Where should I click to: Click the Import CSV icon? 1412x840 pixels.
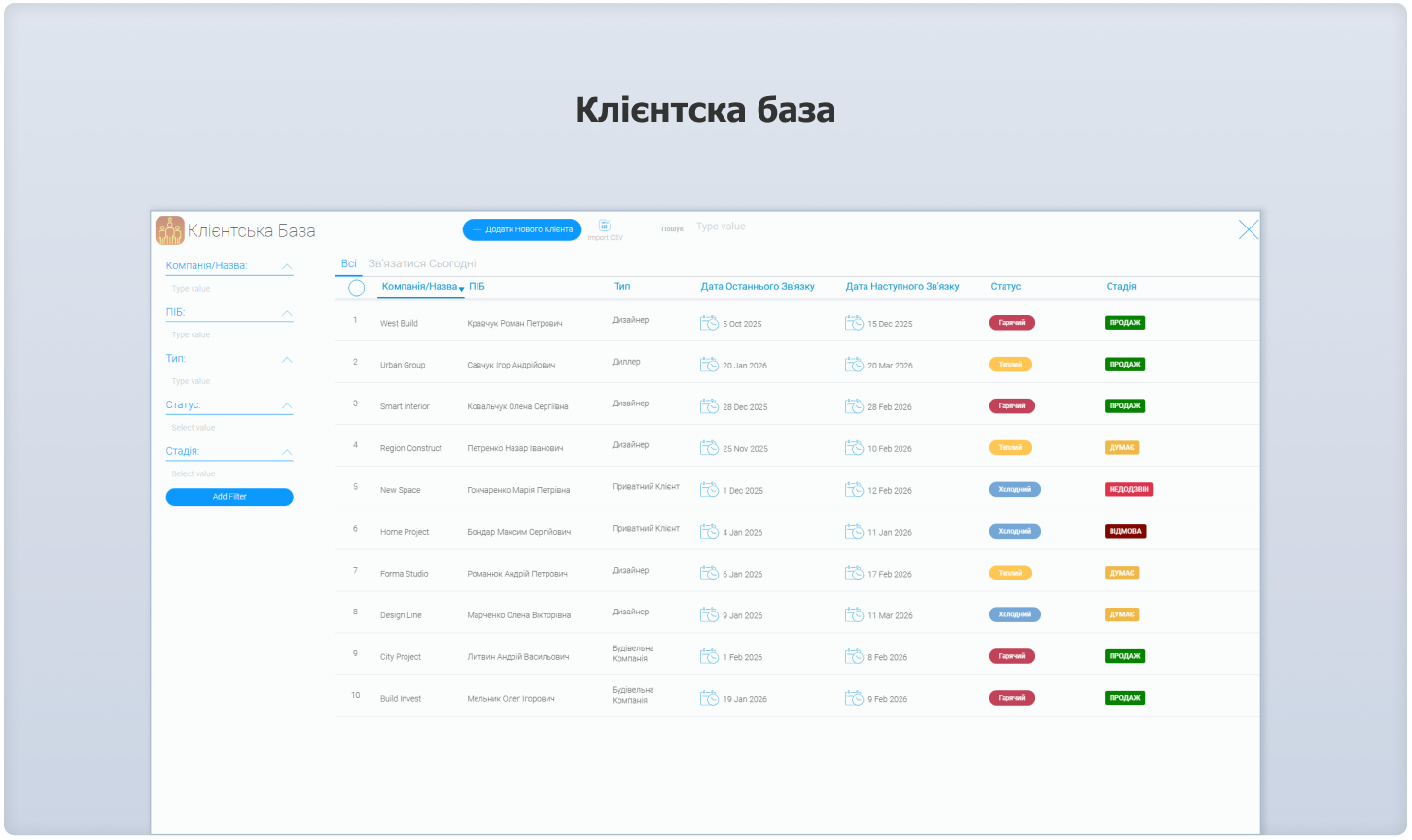point(605,226)
